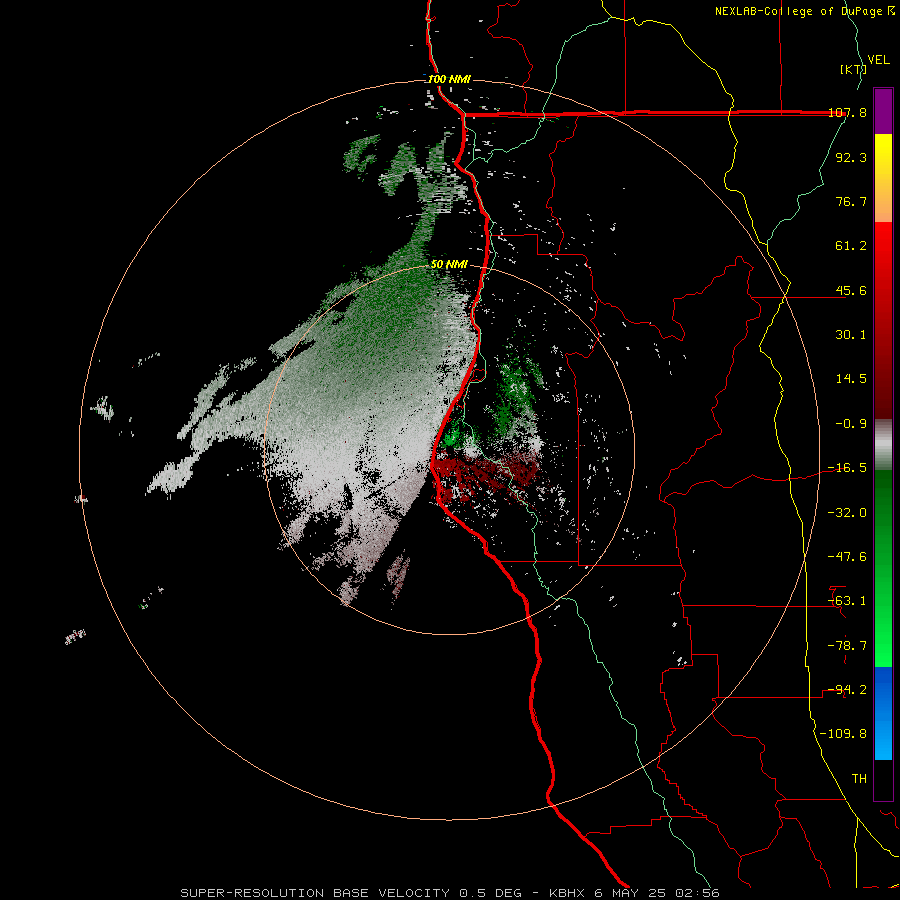Click the -63.1 legend value
The width and height of the screenshot is (900, 900).
click(847, 601)
